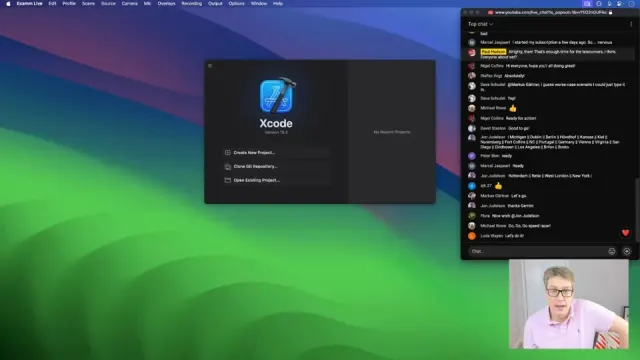Click Markus Gärtner's "Let's go." message
640x360 pixels.
click(x=519, y=196)
